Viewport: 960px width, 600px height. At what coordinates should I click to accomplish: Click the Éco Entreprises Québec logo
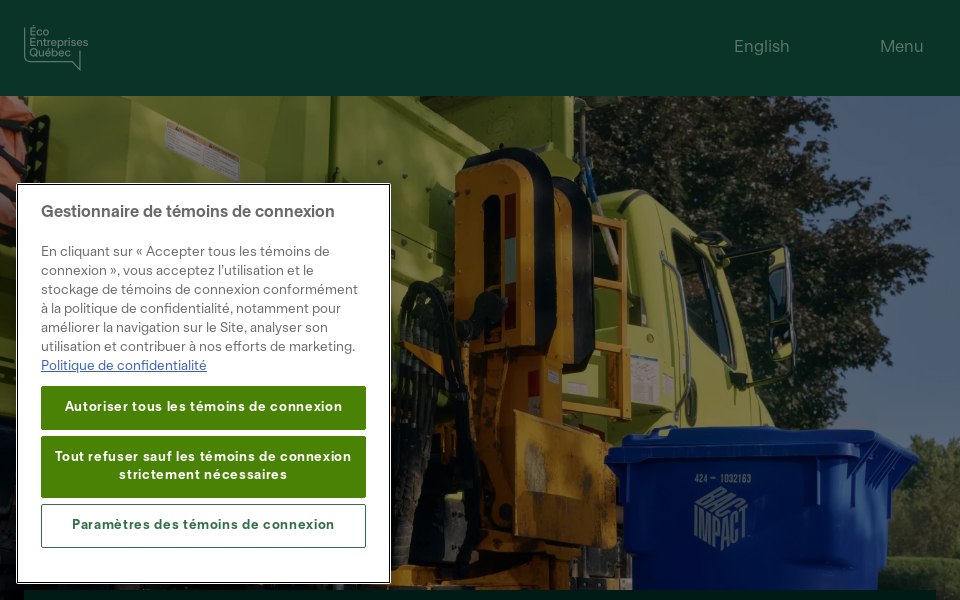tap(56, 47)
